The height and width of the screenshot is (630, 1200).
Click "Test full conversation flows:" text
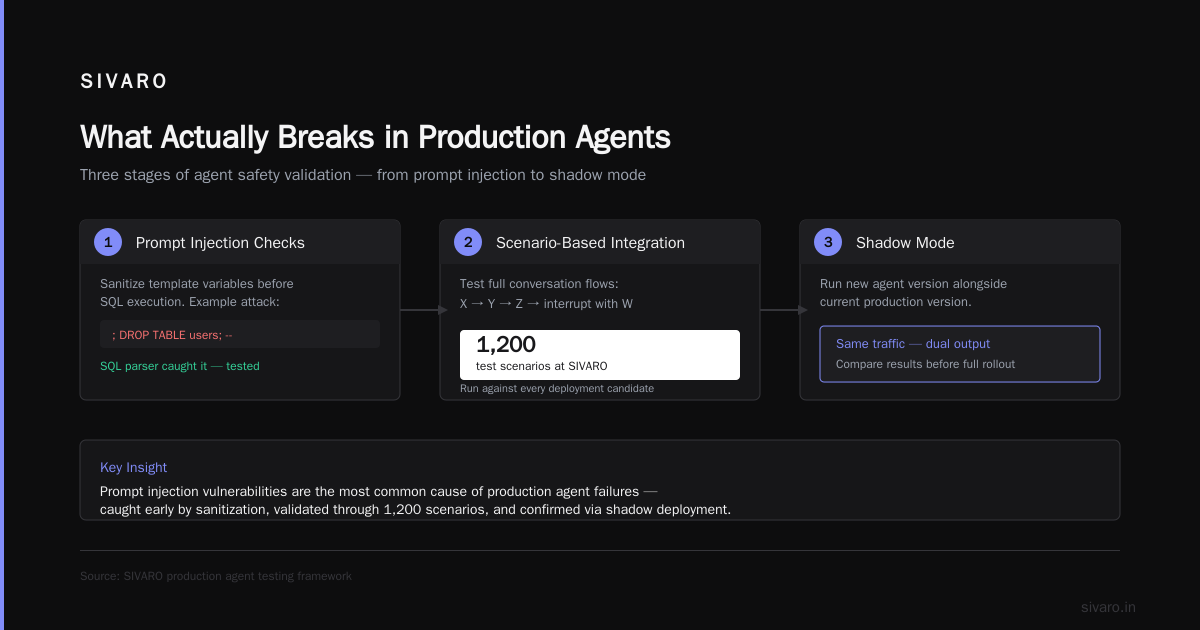540,284
